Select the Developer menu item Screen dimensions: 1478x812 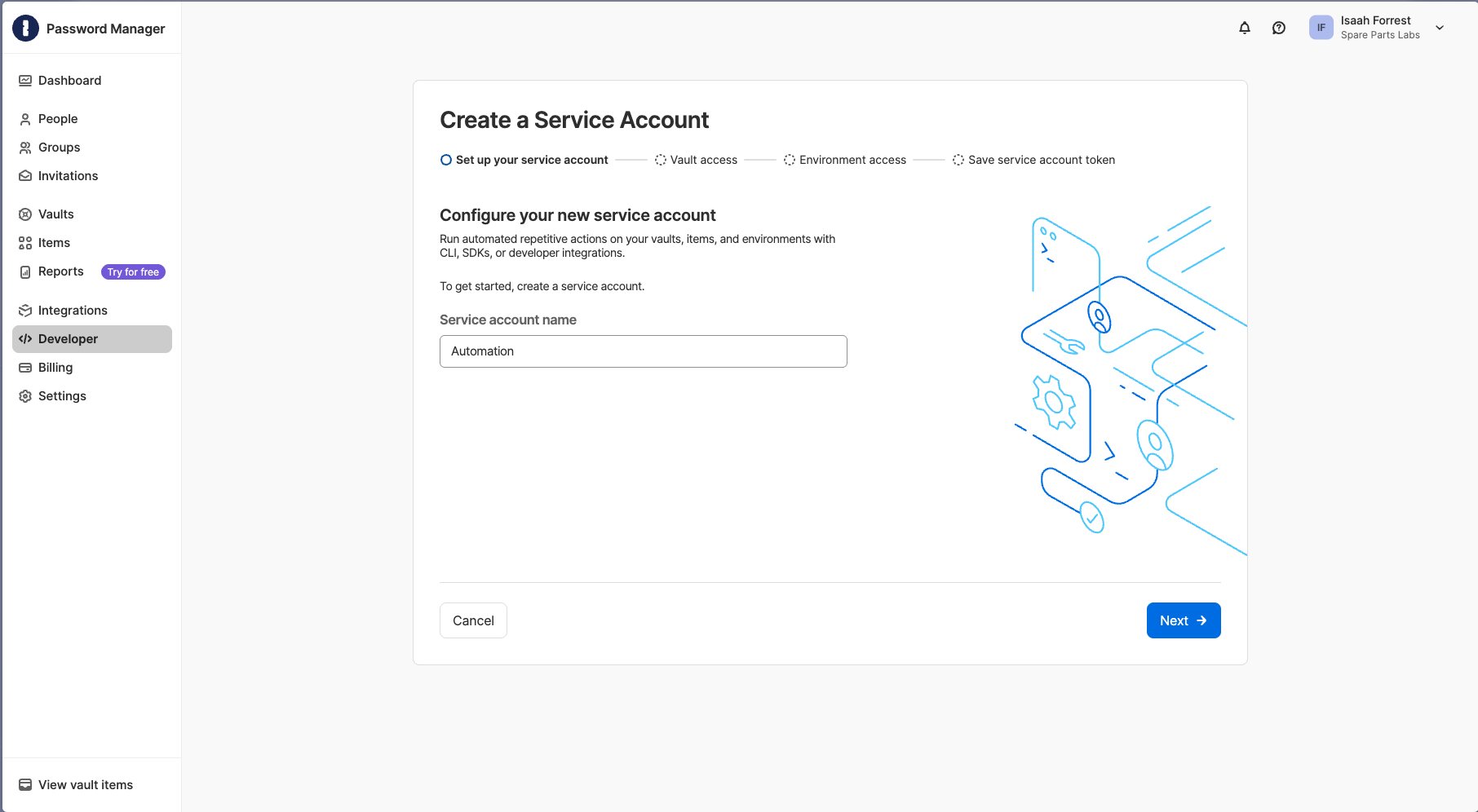[x=92, y=339]
